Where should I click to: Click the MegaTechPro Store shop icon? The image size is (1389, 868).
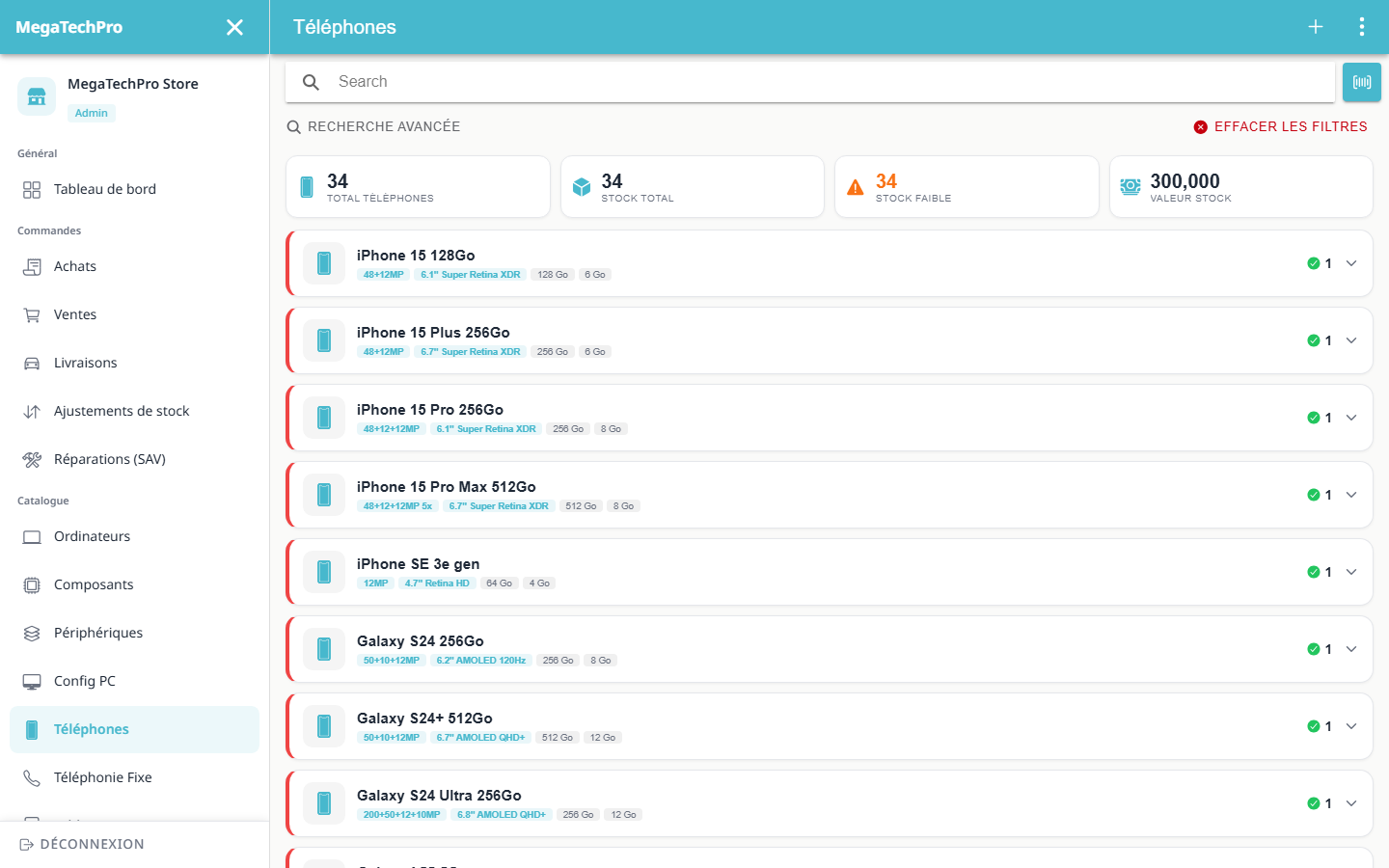point(37,96)
